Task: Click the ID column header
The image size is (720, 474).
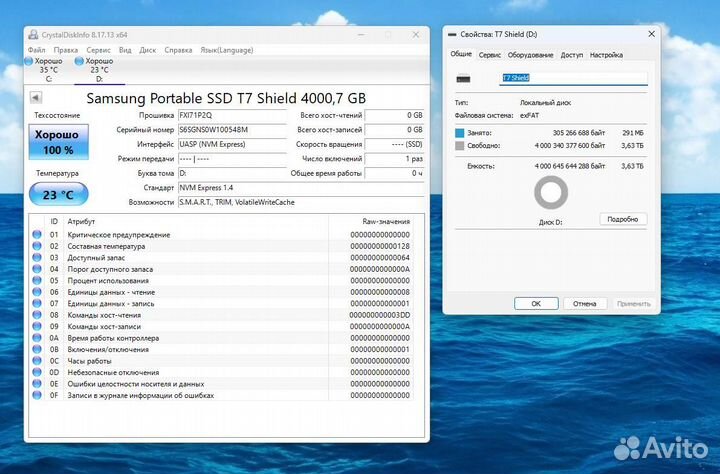Action: tap(54, 221)
